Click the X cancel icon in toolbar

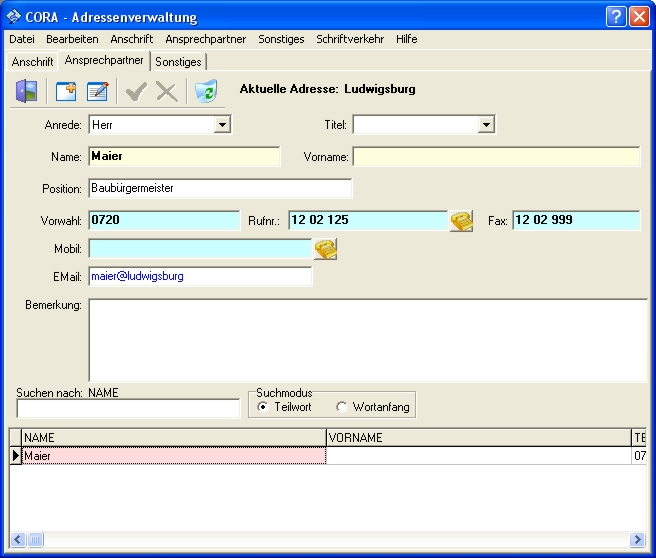167,92
